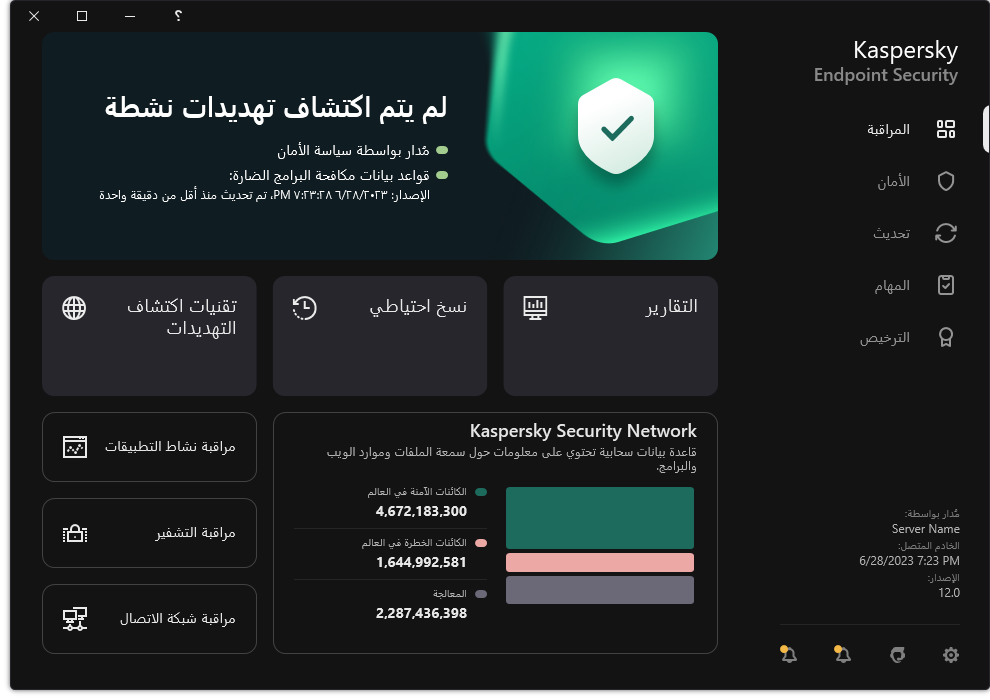The height and width of the screenshot is (700, 990).
Task: Click the مراقبة شبكة الاتصال network icon
Action: point(76,618)
